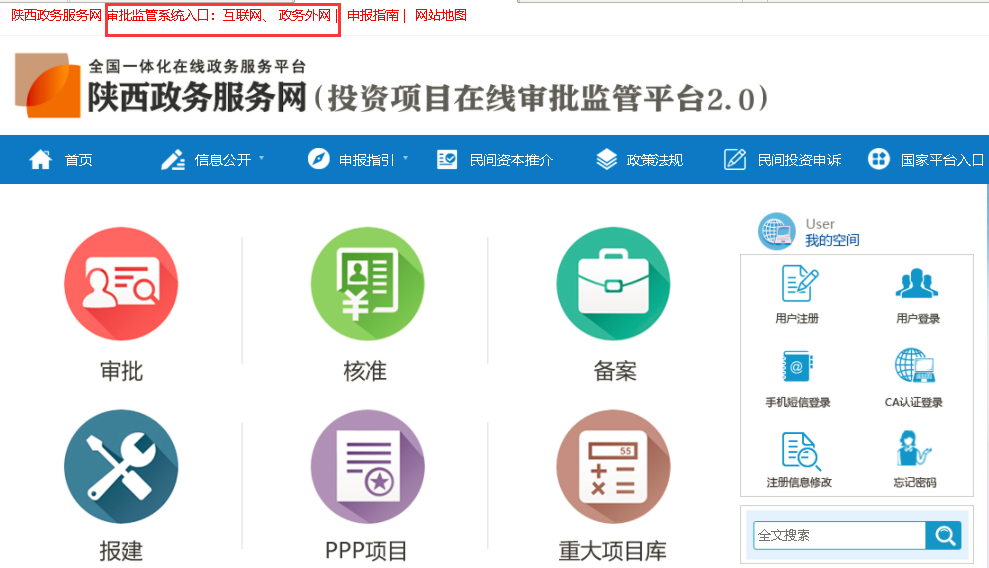Open 信息公开 menu item
The height and width of the screenshot is (568, 989).
223,160
